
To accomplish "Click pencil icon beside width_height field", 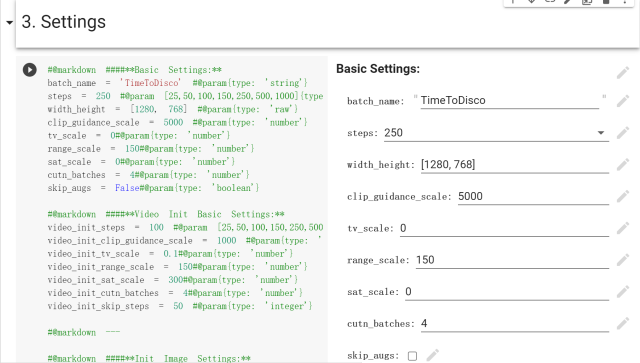I will click(623, 165).
